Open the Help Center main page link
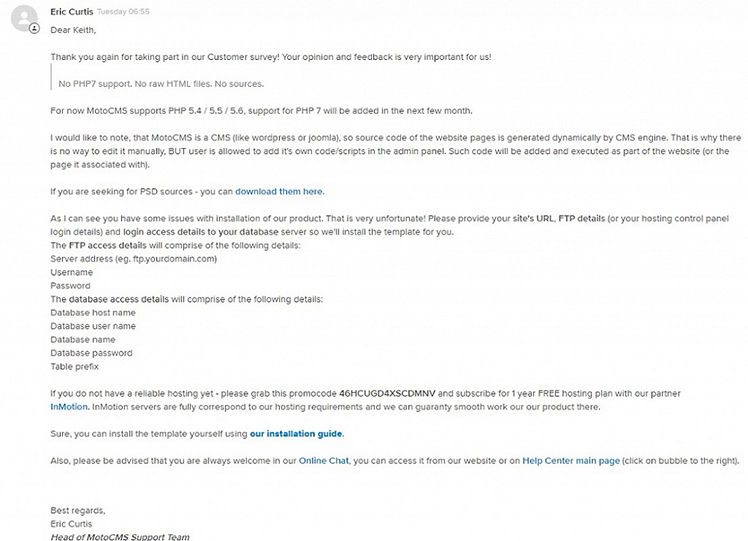Image resolution: width=748 pixels, height=541 pixels. [x=571, y=461]
